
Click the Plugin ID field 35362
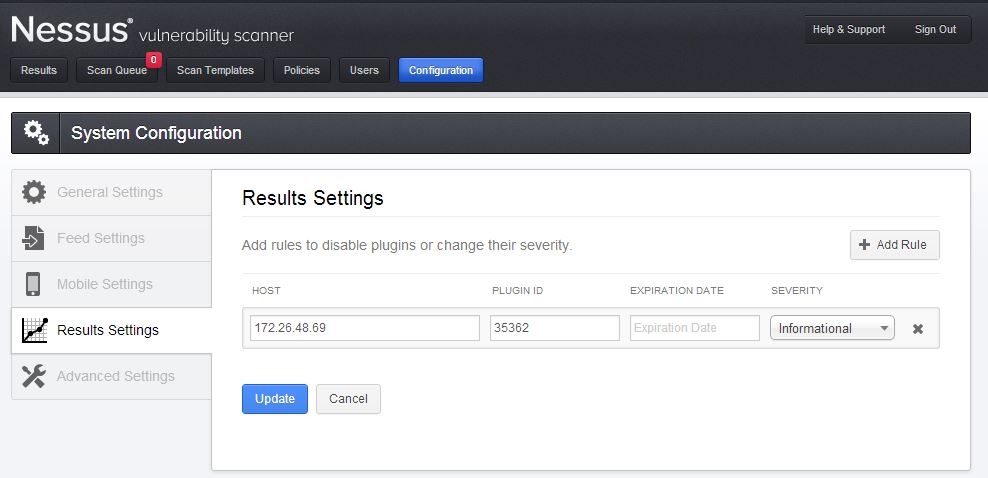(555, 328)
